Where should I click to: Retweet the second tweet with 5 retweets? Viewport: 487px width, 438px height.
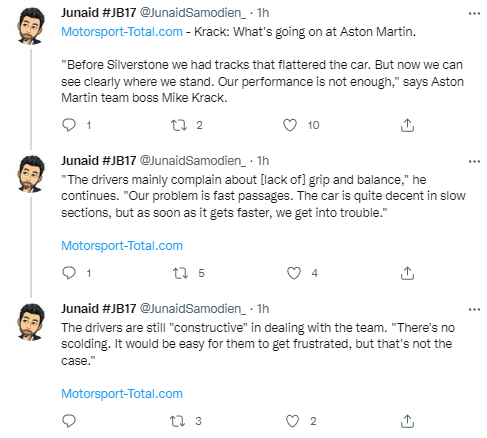(x=180, y=273)
